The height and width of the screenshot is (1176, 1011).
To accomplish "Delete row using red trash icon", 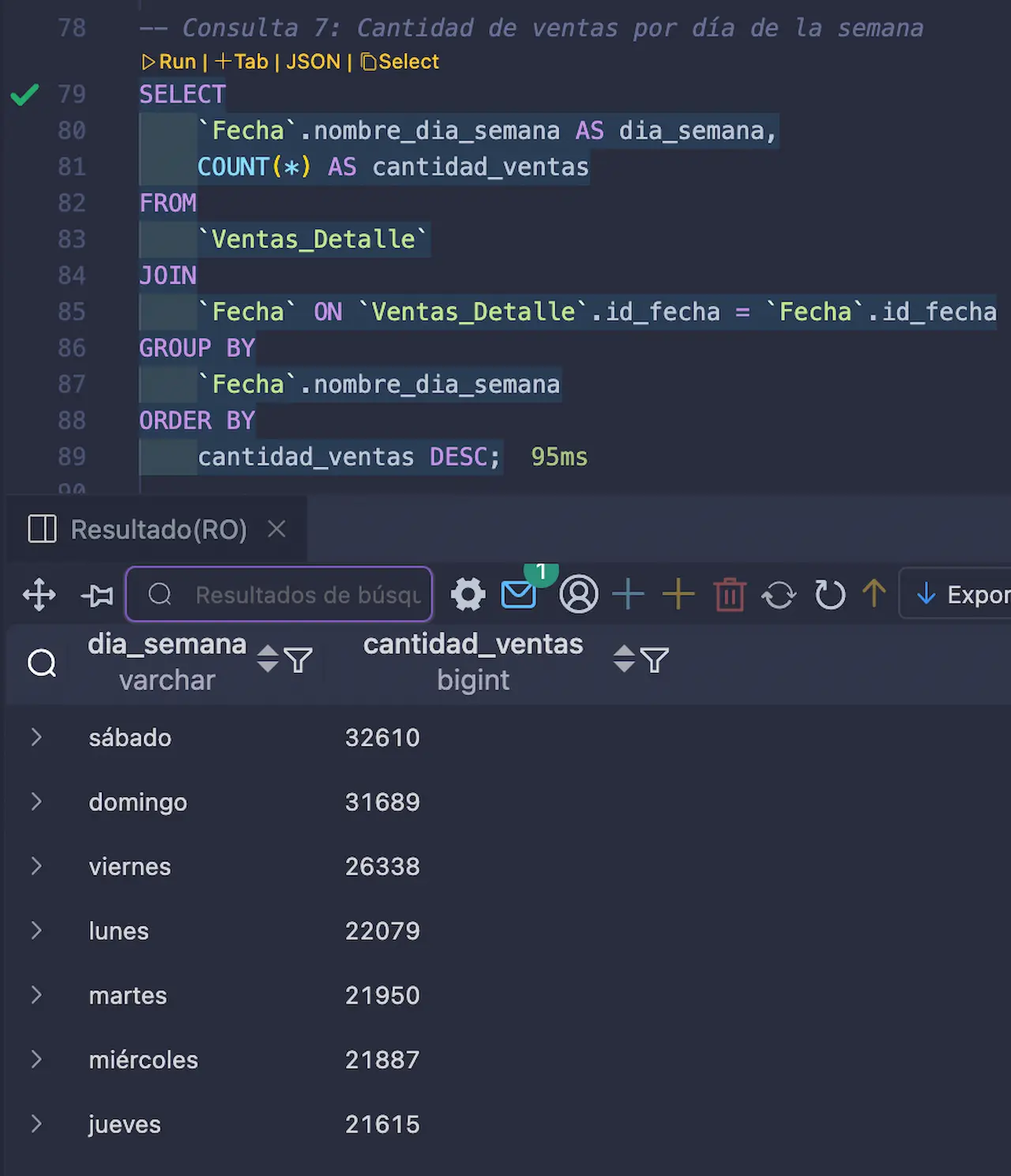I will click(730, 595).
